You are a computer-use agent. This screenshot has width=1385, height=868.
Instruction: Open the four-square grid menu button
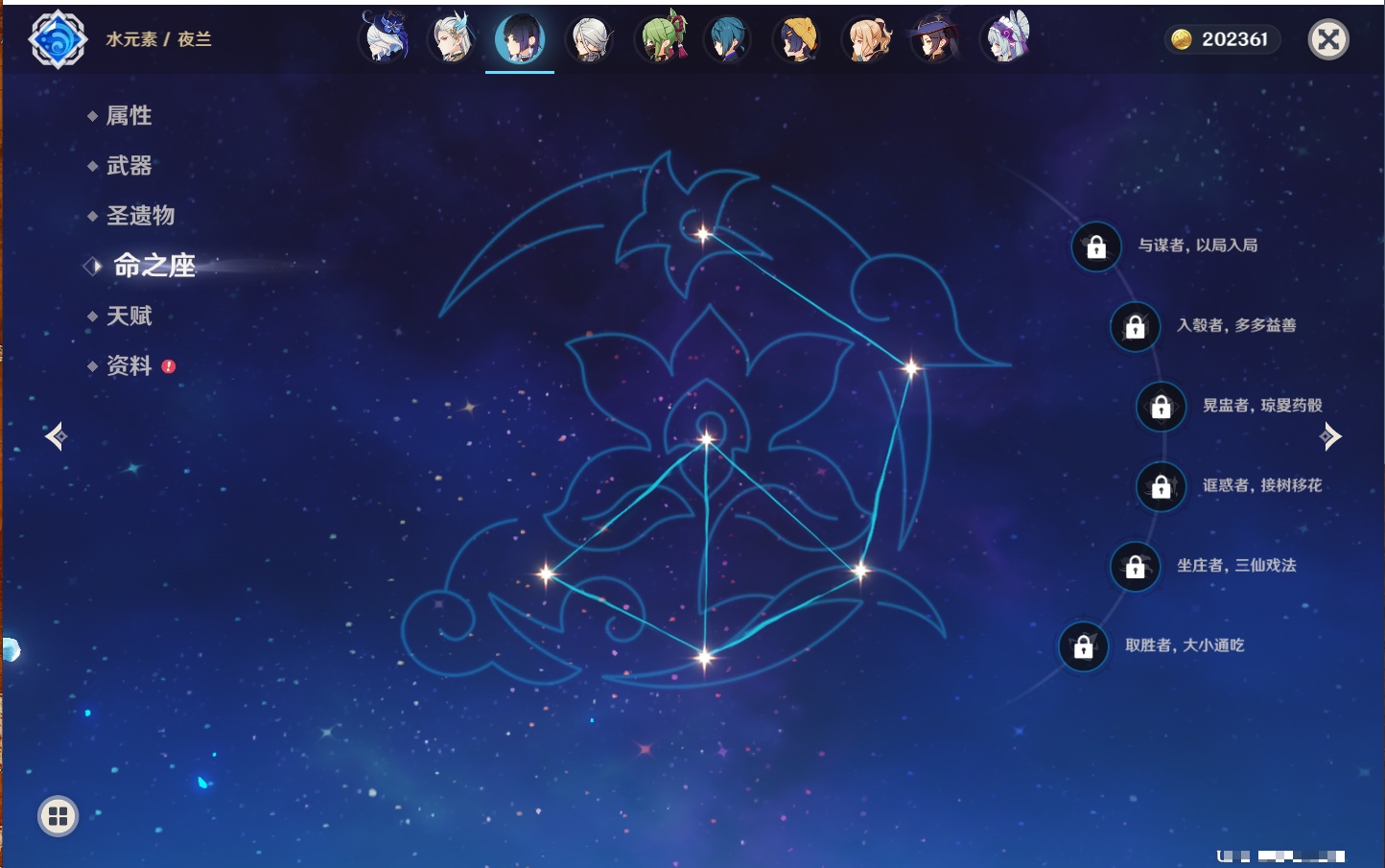pos(58,816)
